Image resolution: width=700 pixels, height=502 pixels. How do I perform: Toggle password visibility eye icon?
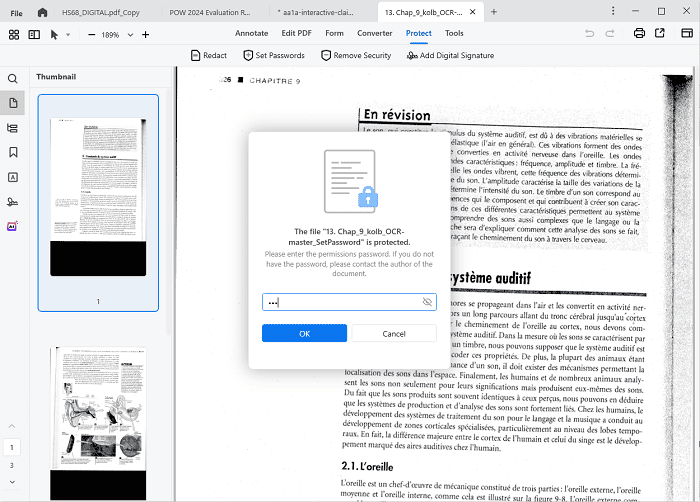click(427, 302)
